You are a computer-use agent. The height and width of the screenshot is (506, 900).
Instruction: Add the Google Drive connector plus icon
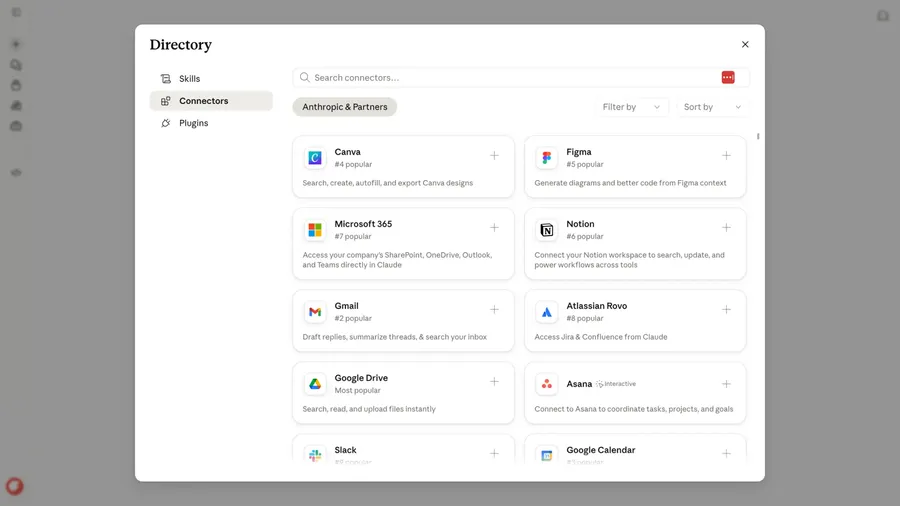494,382
